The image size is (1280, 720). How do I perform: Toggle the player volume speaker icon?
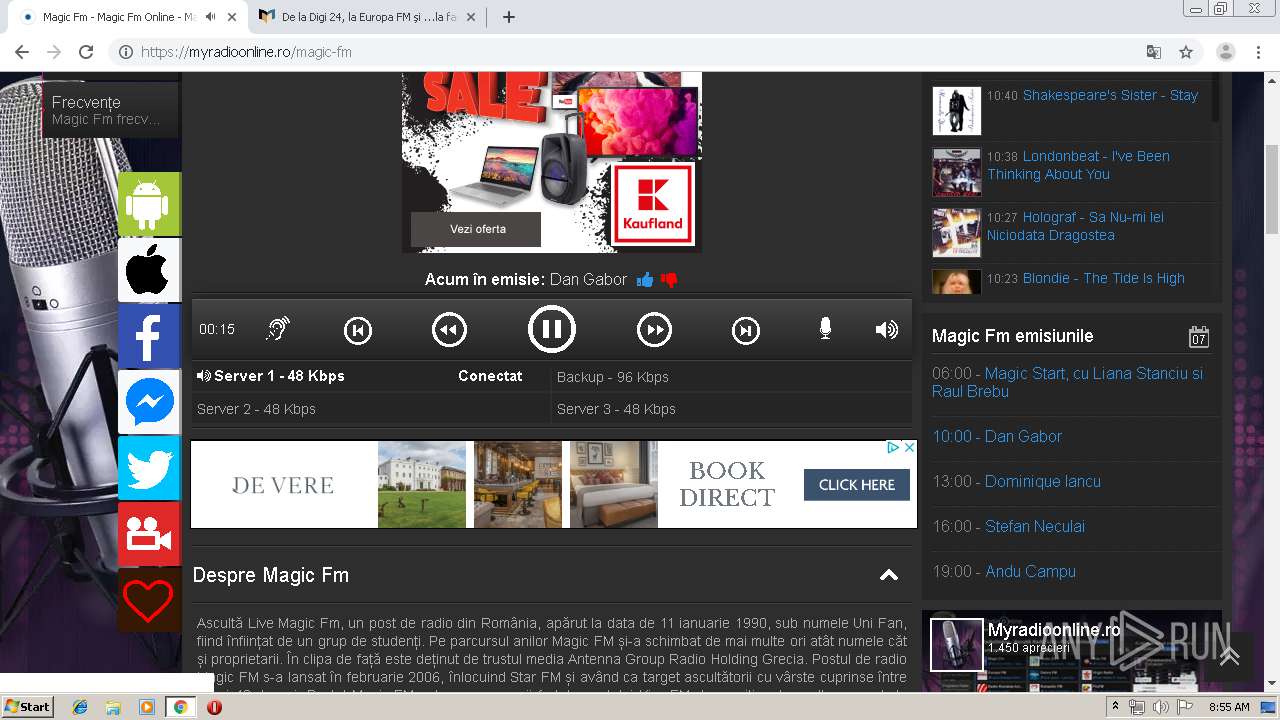887,329
